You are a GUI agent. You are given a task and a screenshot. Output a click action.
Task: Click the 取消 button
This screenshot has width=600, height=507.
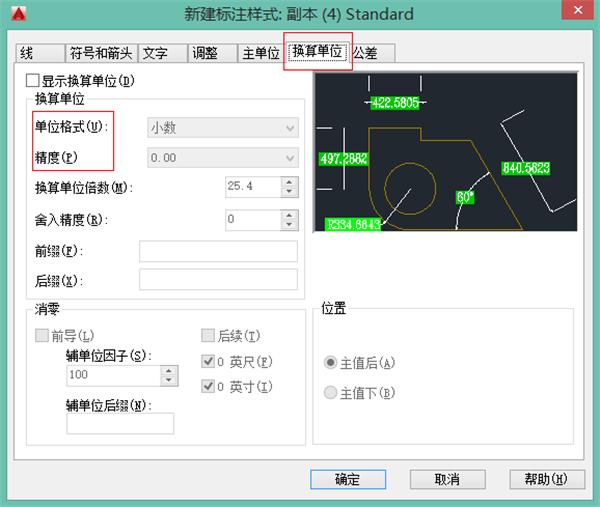[448, 479]
